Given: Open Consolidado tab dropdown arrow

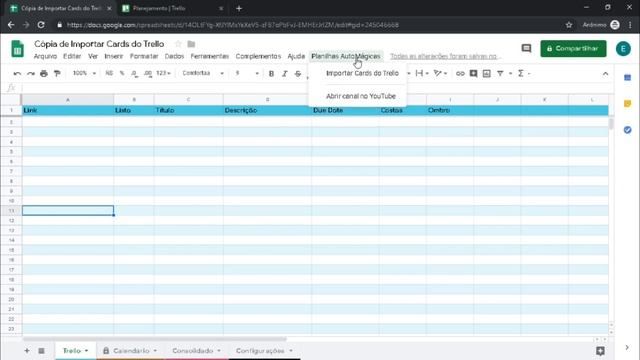Looking at the screenshot, I should pos(219,351).
